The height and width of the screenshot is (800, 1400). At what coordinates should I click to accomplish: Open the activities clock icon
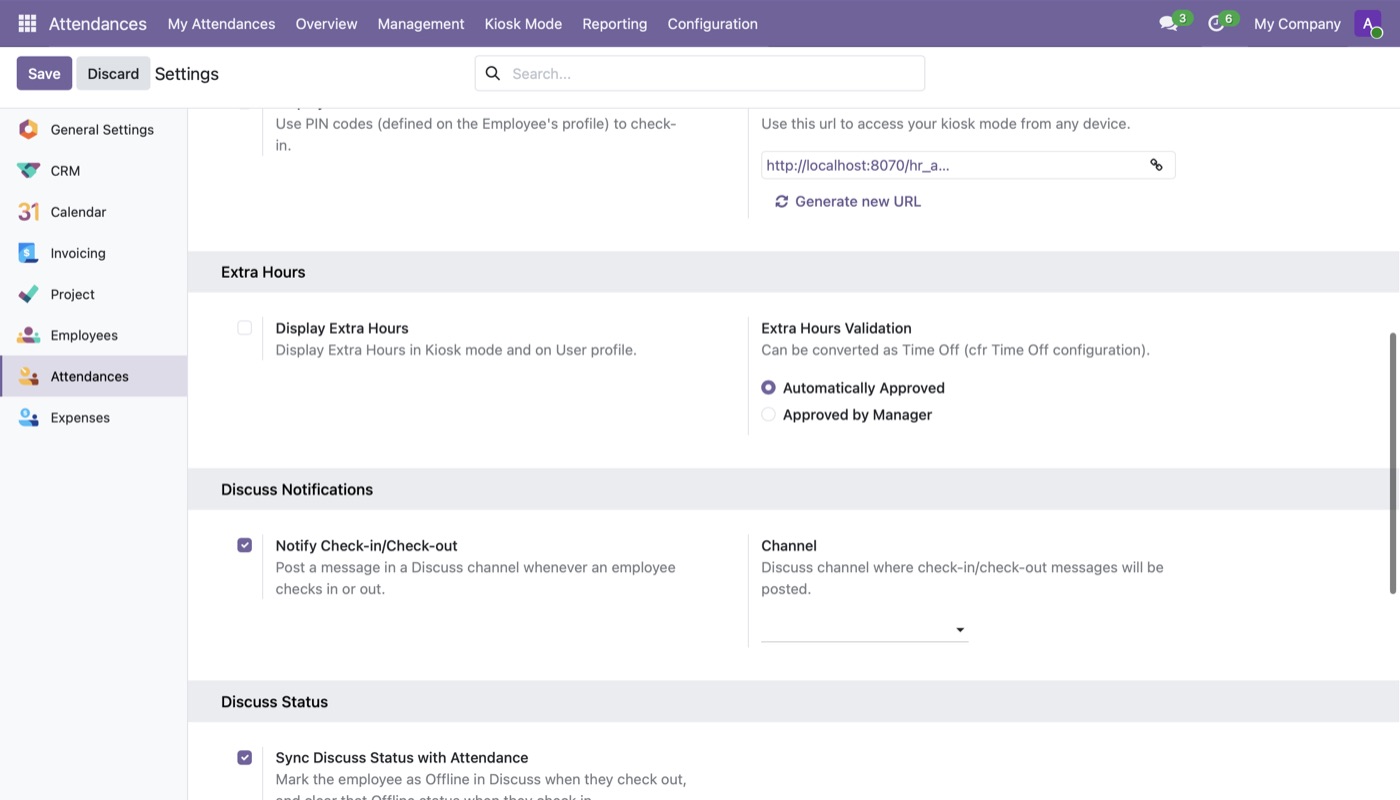[1216, 23]
